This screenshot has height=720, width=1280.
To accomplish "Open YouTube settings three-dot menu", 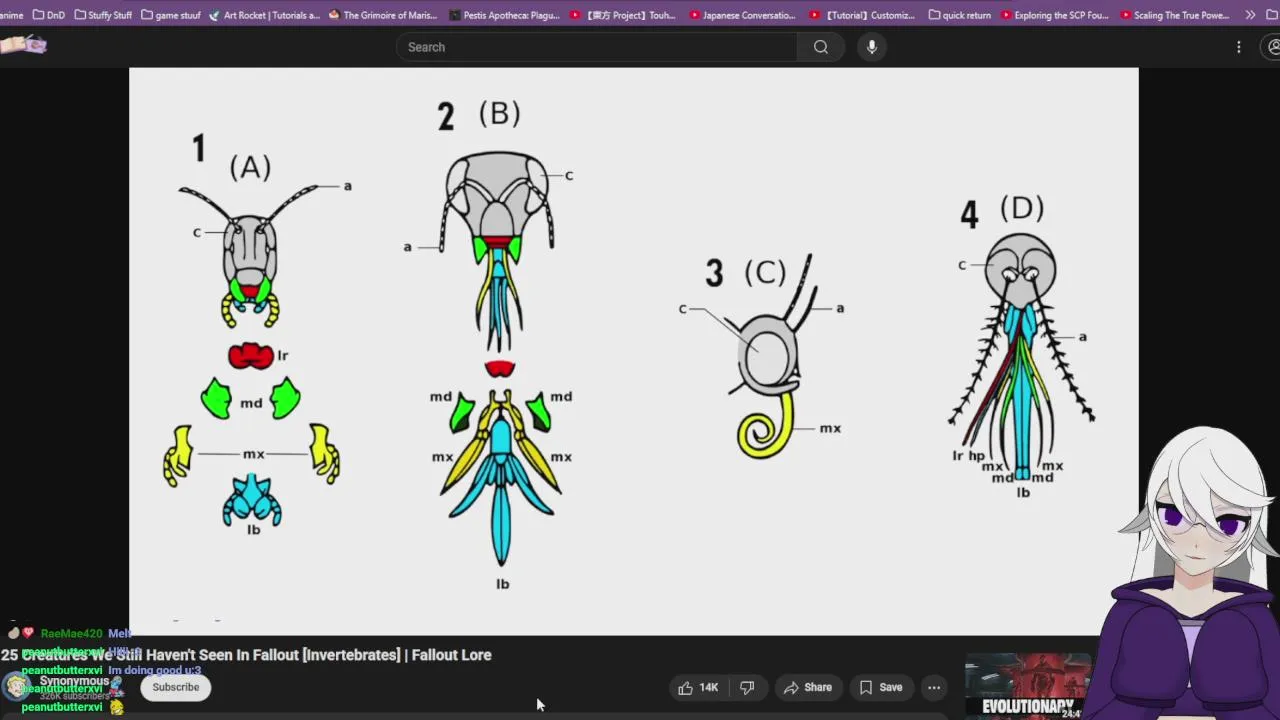I will (1238, 47).
